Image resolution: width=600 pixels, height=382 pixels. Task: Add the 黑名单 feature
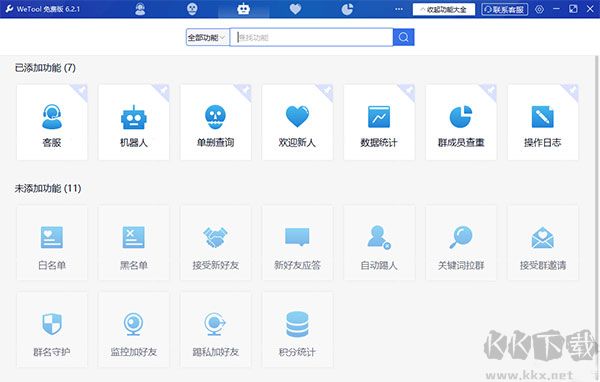(x=134, y=243)
